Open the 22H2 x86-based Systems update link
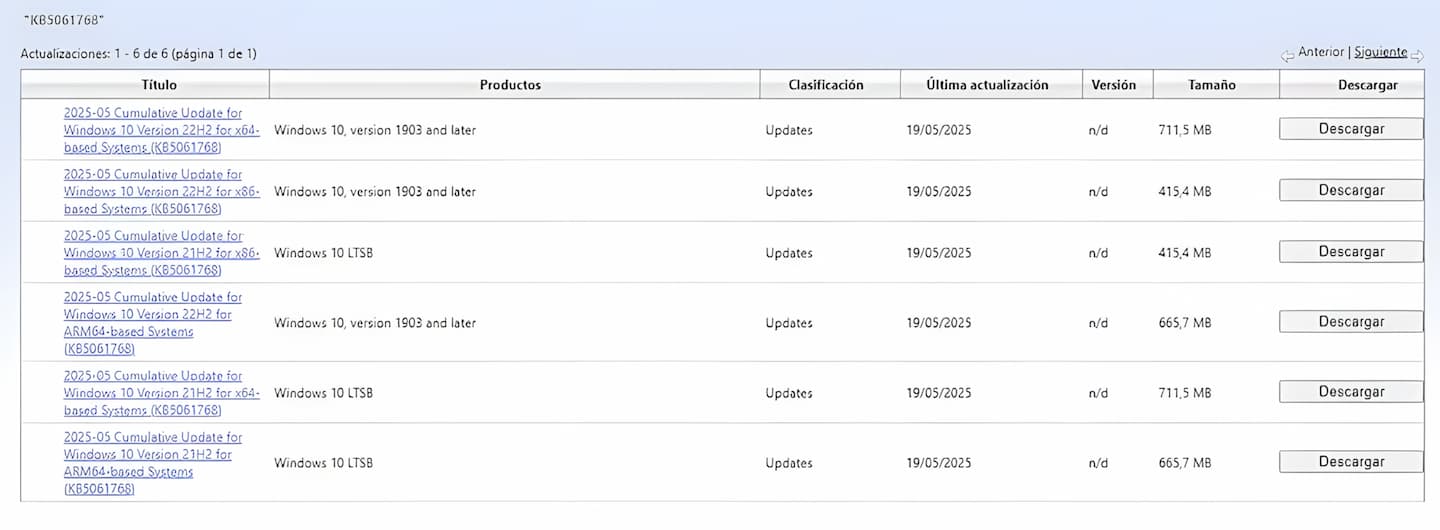This screenshot has width=1440, height=530. coord(161,191)
